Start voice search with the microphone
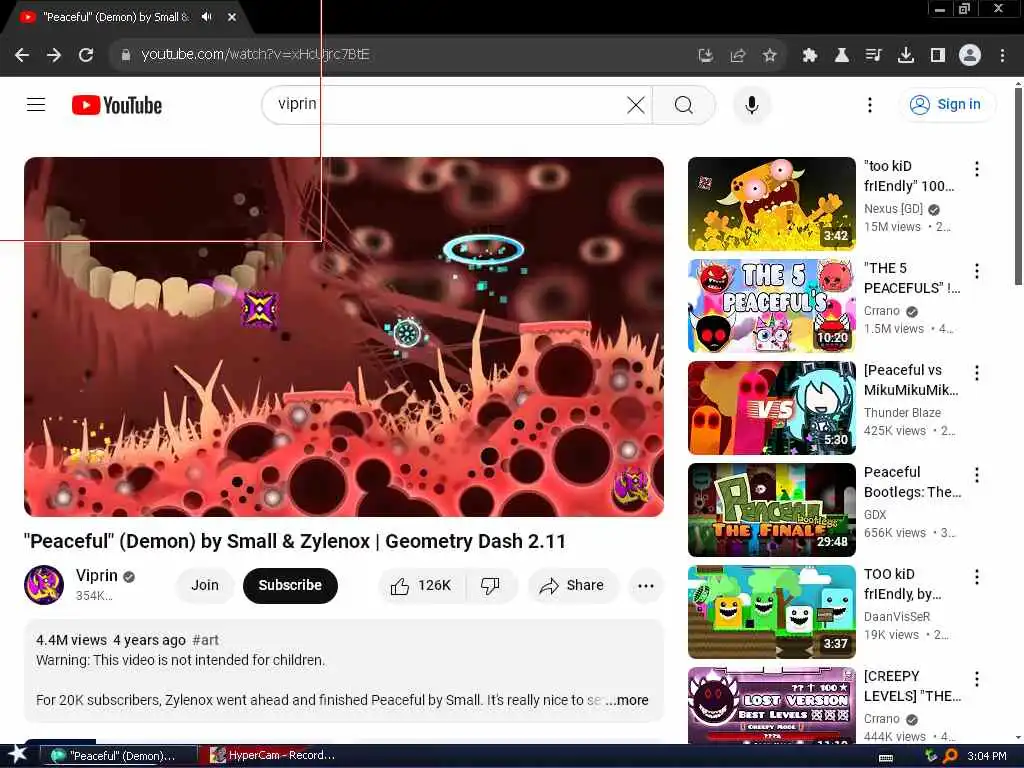The image size is (1024, 768). pos(752,104)
